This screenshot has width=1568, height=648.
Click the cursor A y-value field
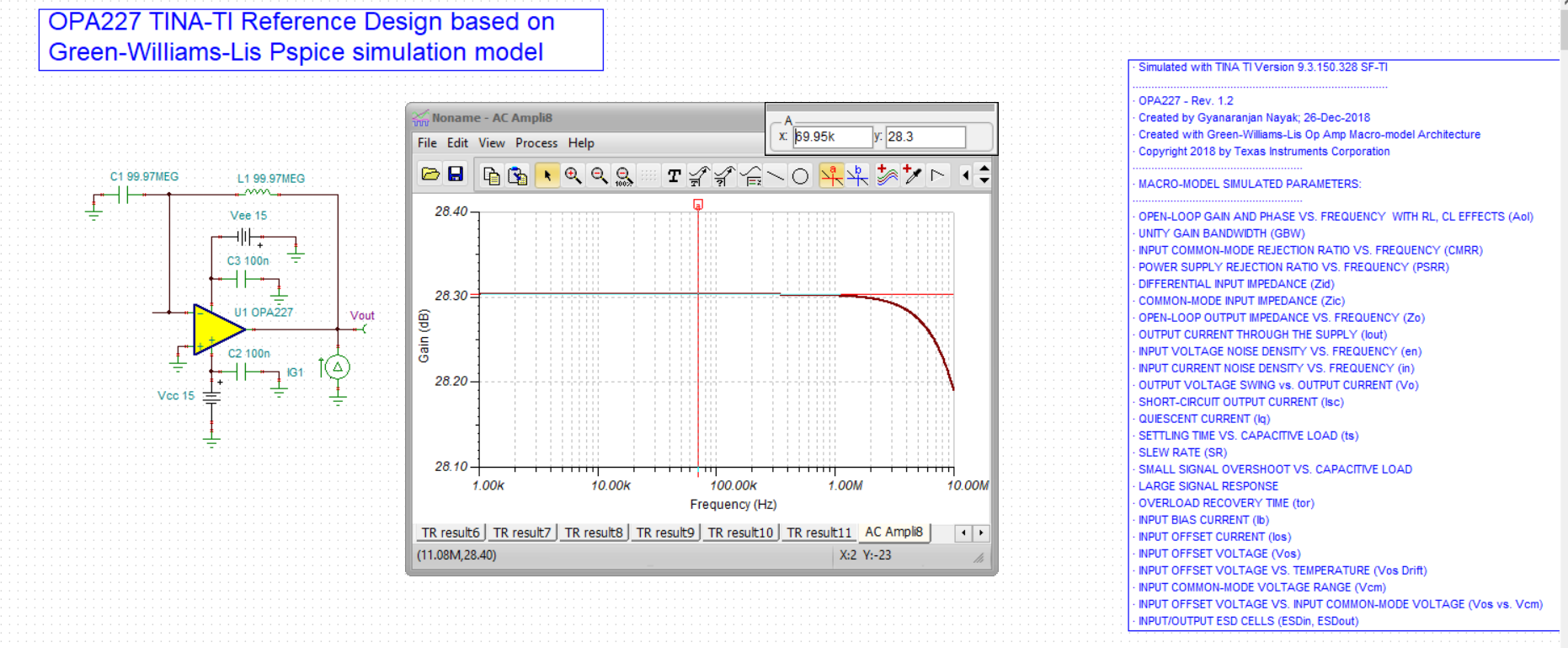(x=925, y=137)
